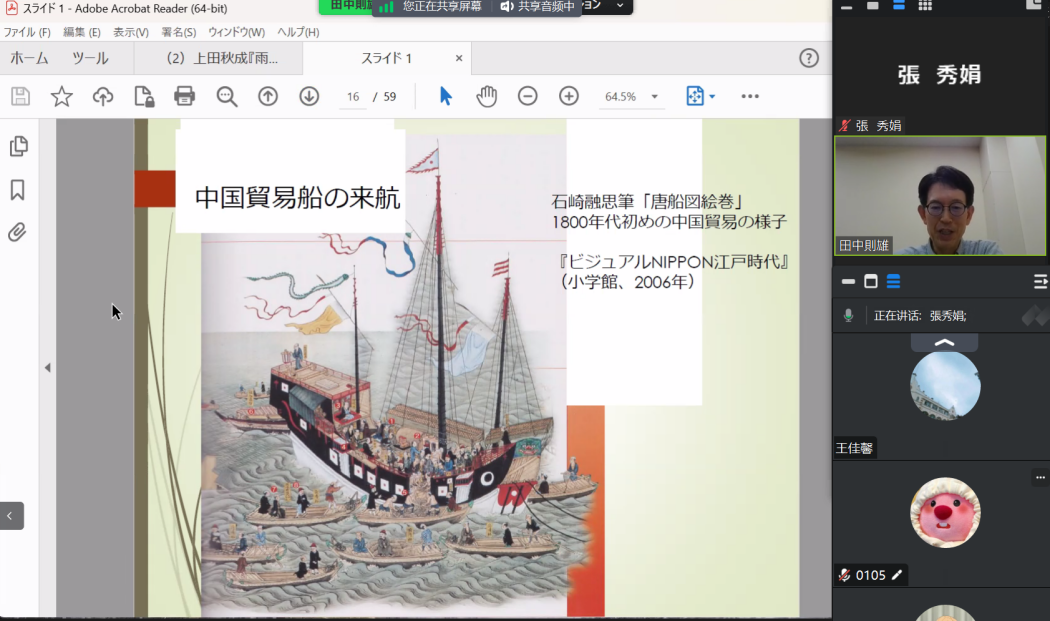
Task: Toggle participant list using right-edge list icon
Action: coord(1041,282)
